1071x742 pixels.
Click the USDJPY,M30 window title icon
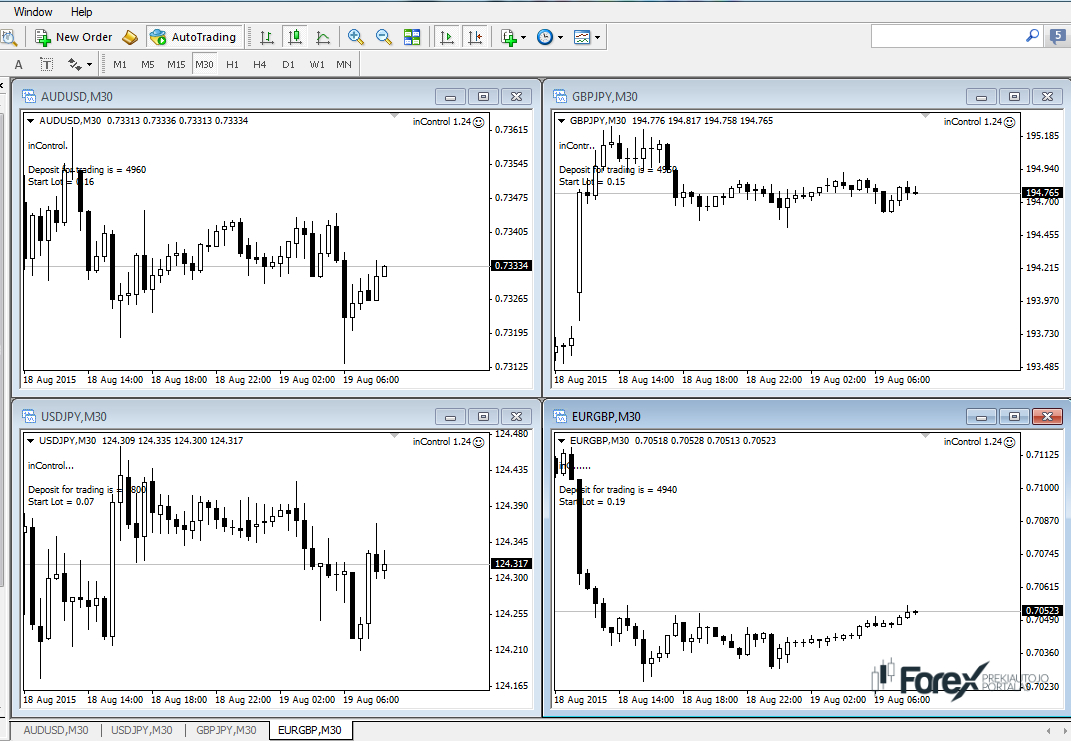click(29, 416)
